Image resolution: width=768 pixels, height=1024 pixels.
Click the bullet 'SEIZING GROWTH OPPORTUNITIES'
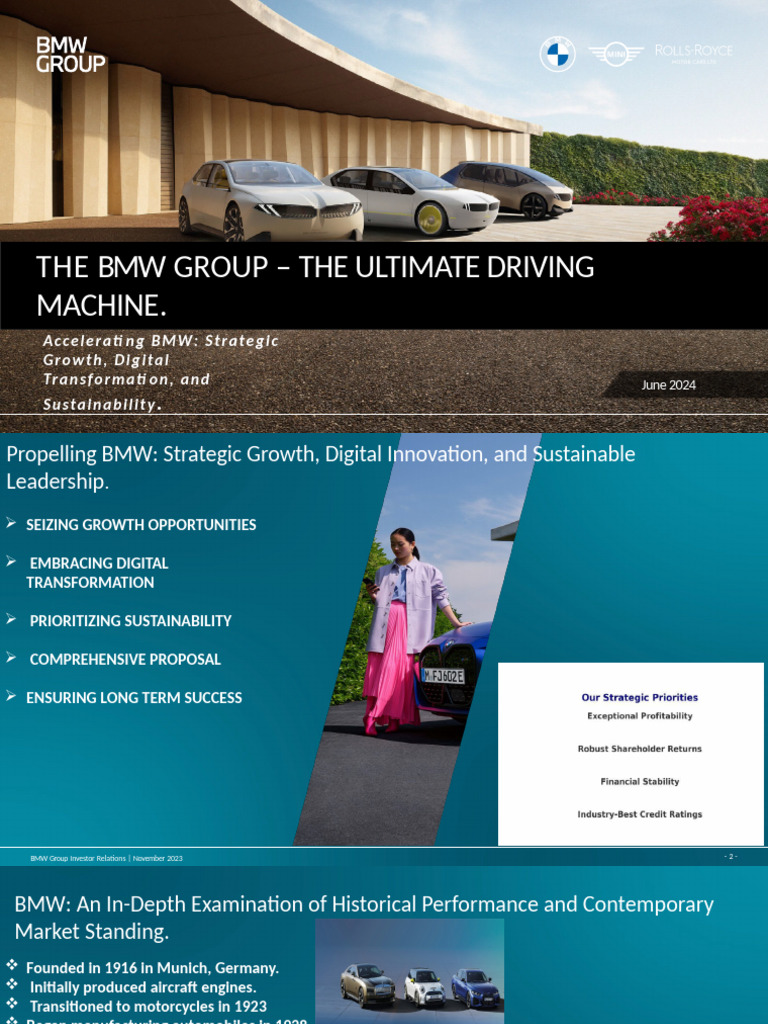[x=141, y=525]
